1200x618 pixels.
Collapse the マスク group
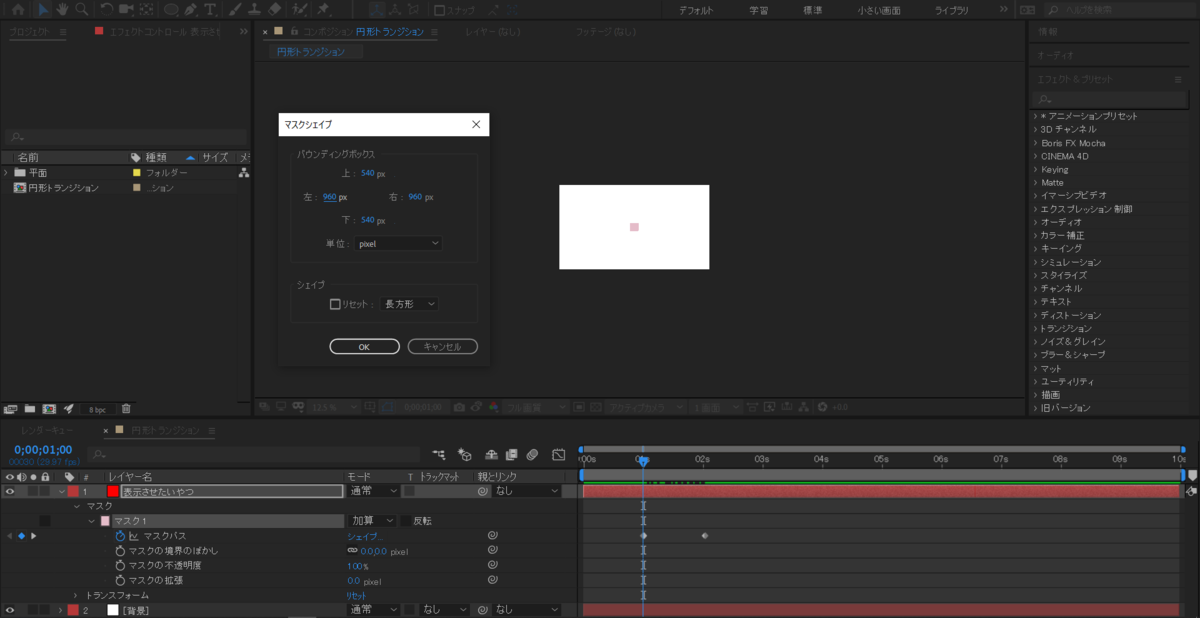(77, 507)
